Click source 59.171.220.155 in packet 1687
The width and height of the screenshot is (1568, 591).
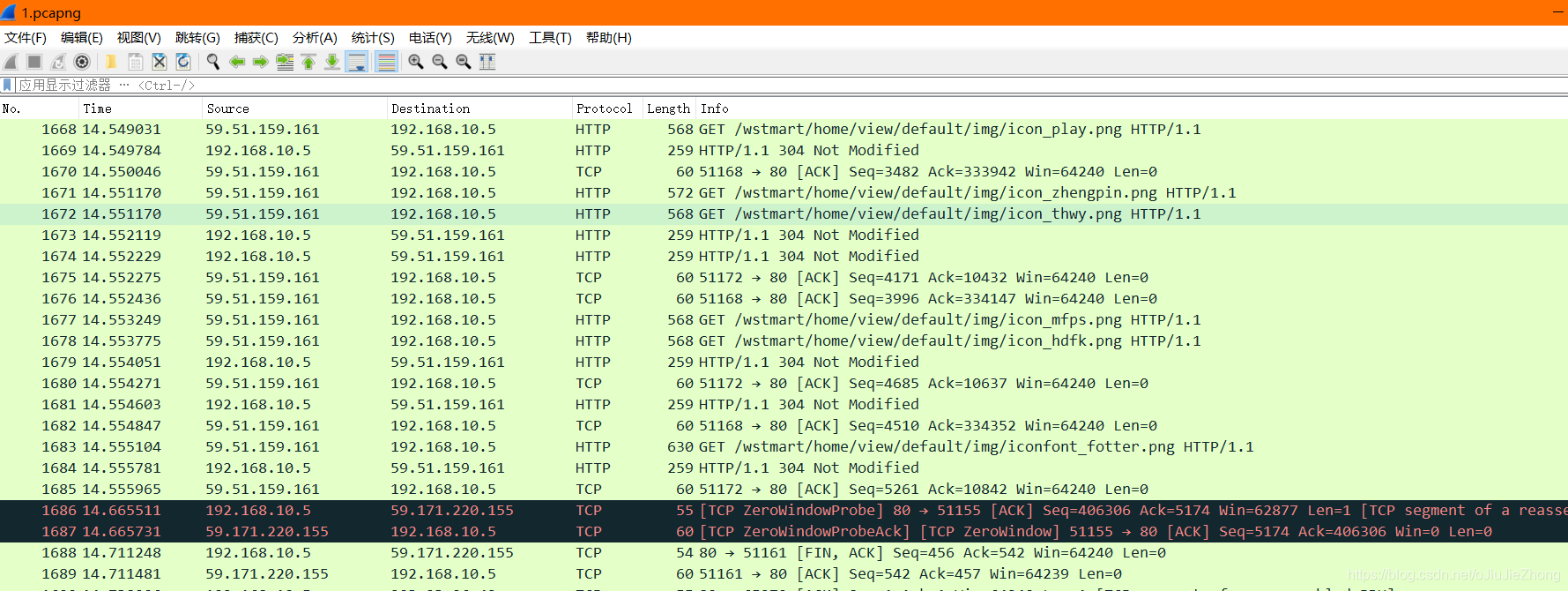[267, 532]
